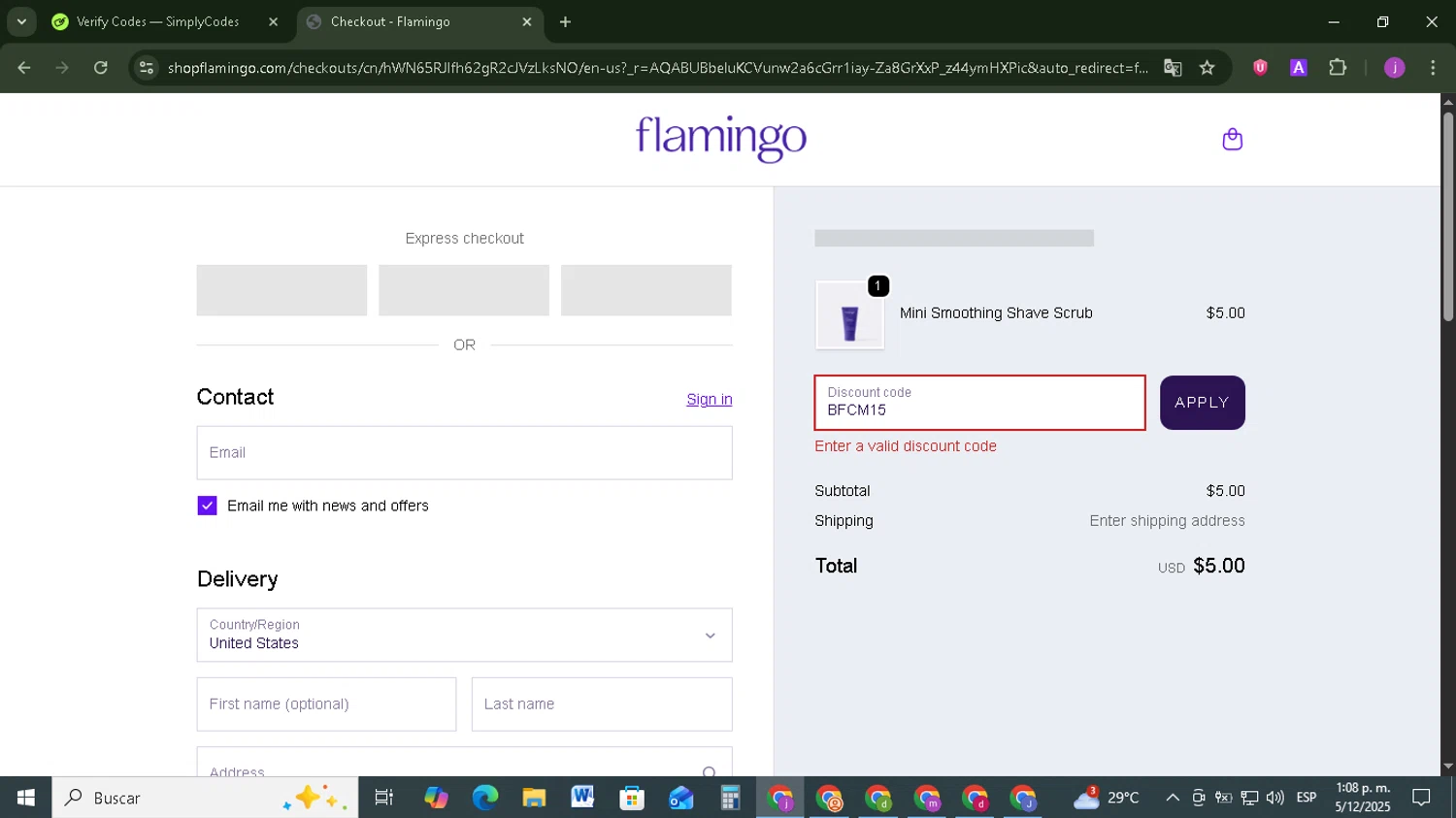Click the translate page icon
This screenshot has height=818, width=1456.
click(1173, 68)
